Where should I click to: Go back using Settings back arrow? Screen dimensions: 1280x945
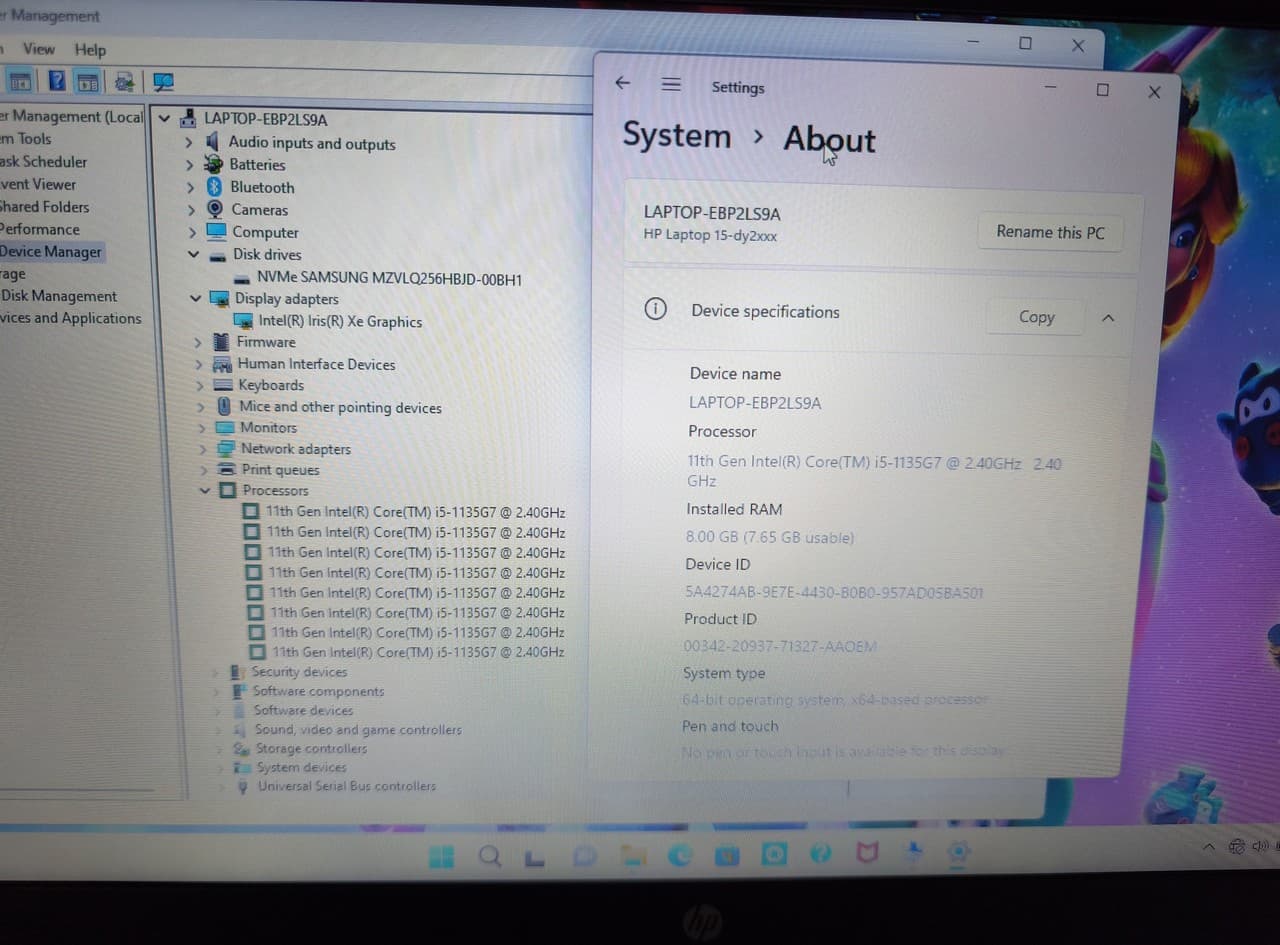[622, 83]
